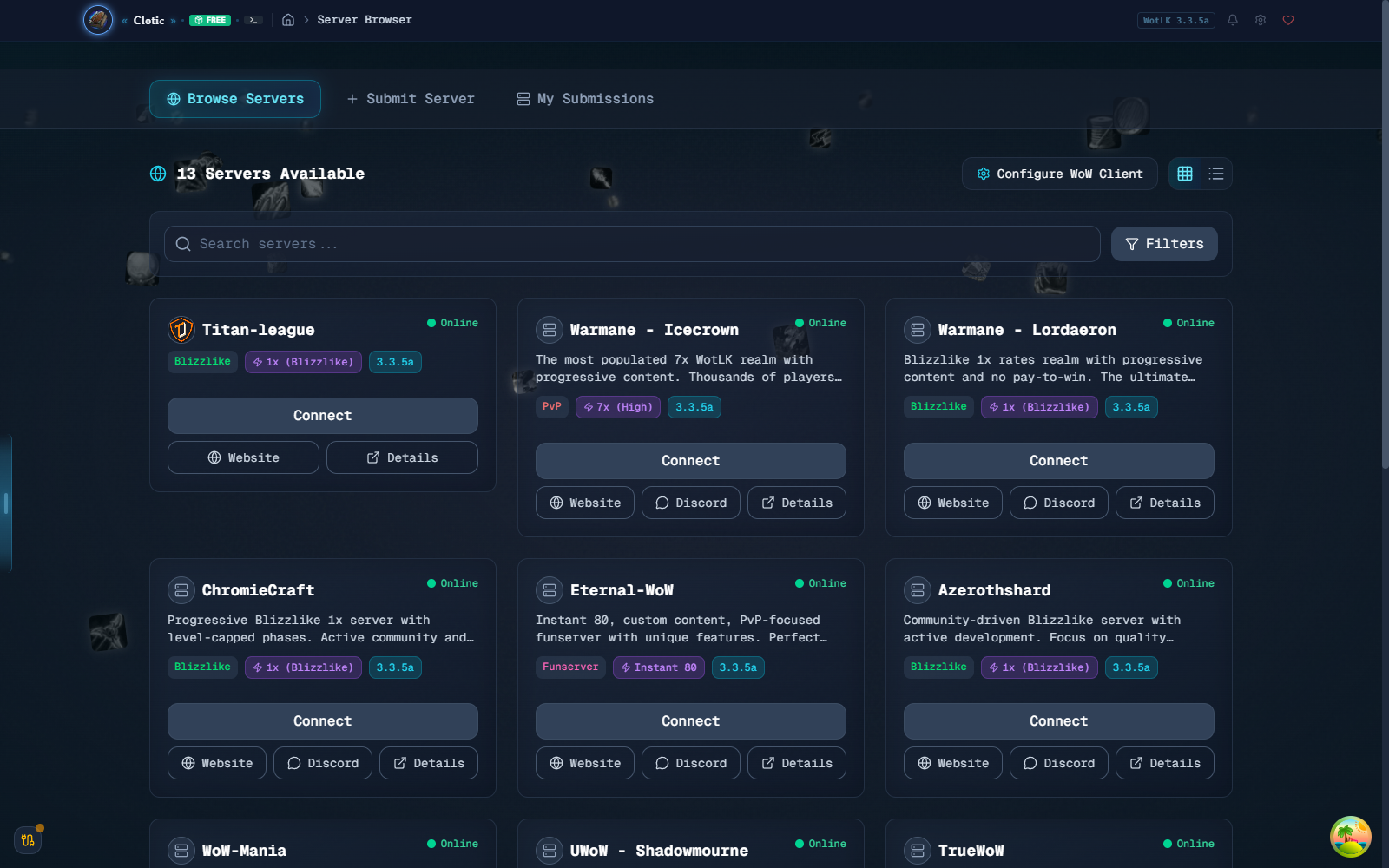Toggle favorites with the heart icon

click(x=1288, y=19)
